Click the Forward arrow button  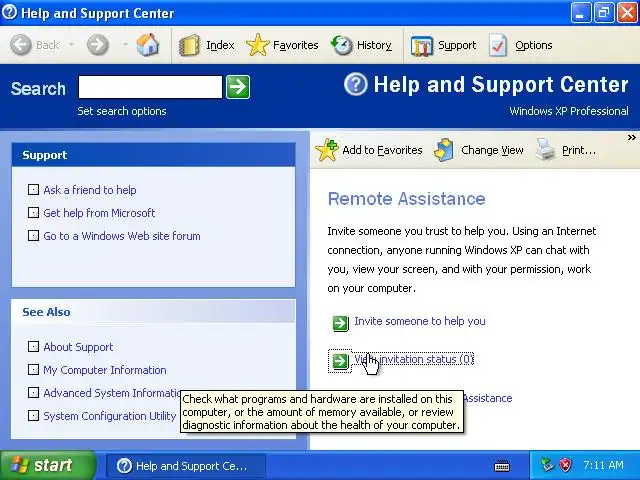click(x=98, y=45)
